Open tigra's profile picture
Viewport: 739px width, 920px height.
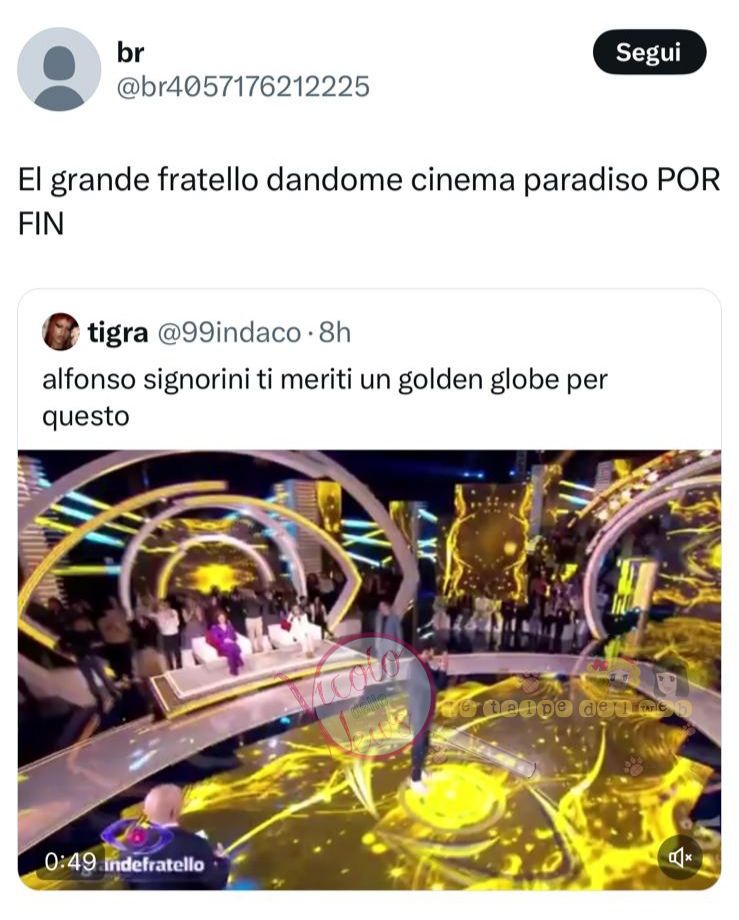pyautogui.click(x=61, y=332)
